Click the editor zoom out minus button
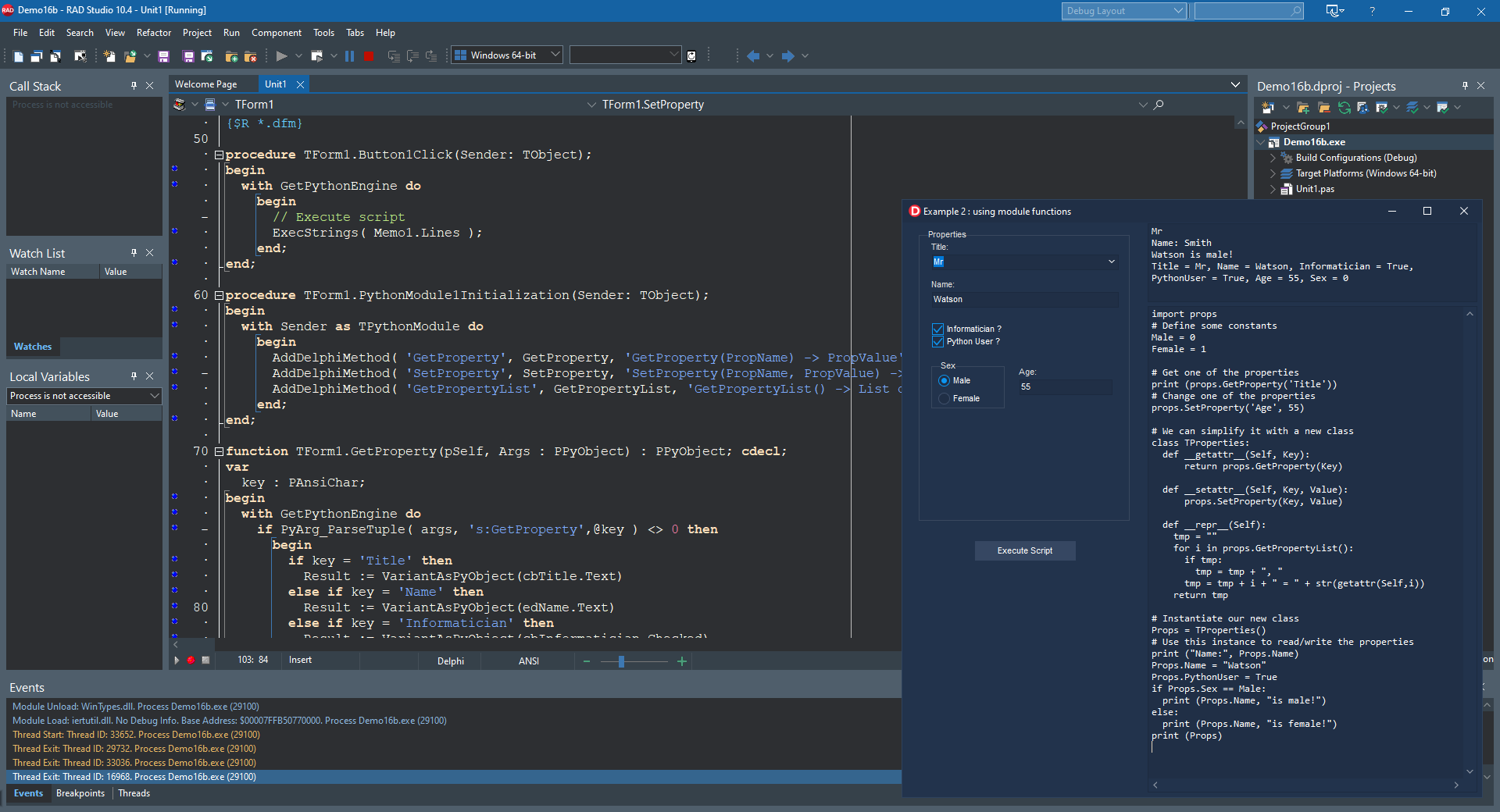1500x812 pixels. pos(587,661)
